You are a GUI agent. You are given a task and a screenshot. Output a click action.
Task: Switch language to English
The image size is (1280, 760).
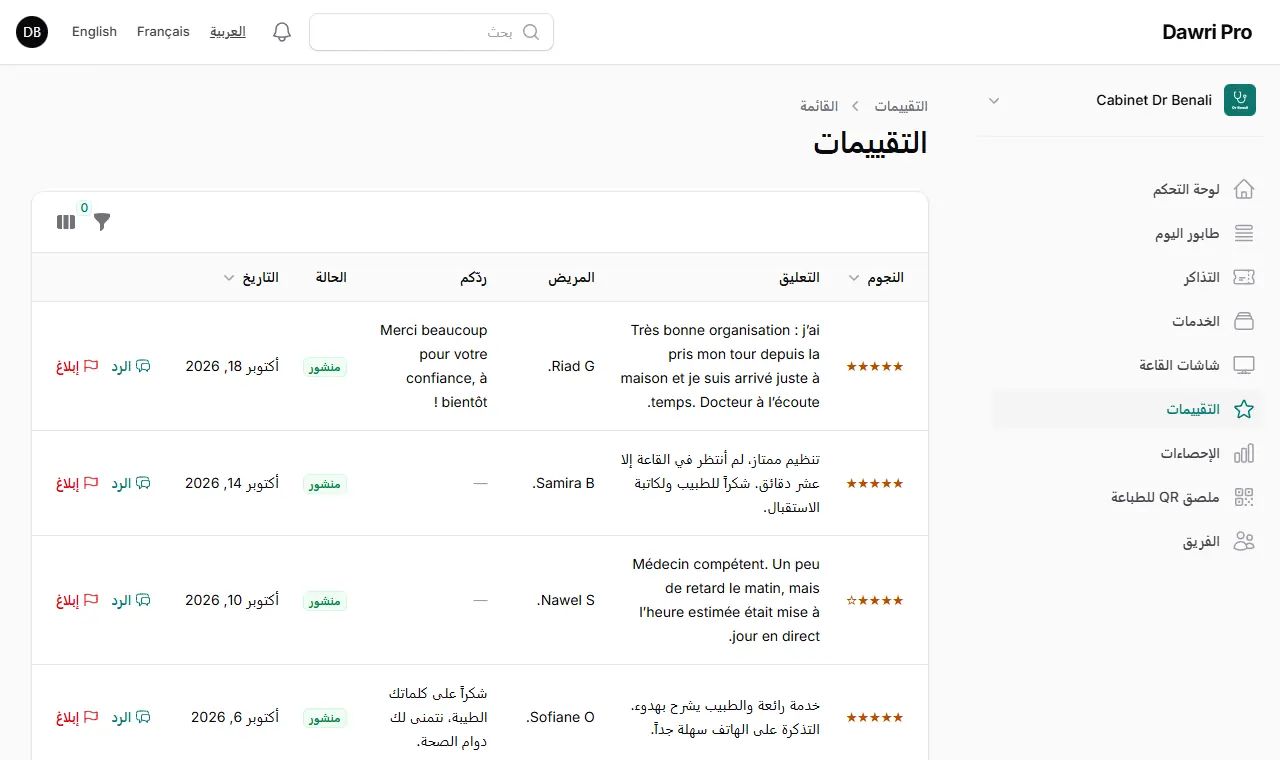[x=94, y=32]
